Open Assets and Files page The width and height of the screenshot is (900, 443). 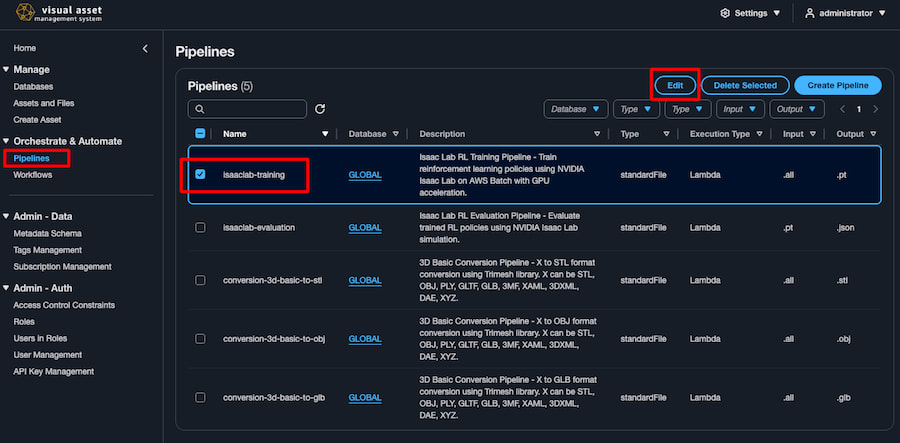point(44,103)
